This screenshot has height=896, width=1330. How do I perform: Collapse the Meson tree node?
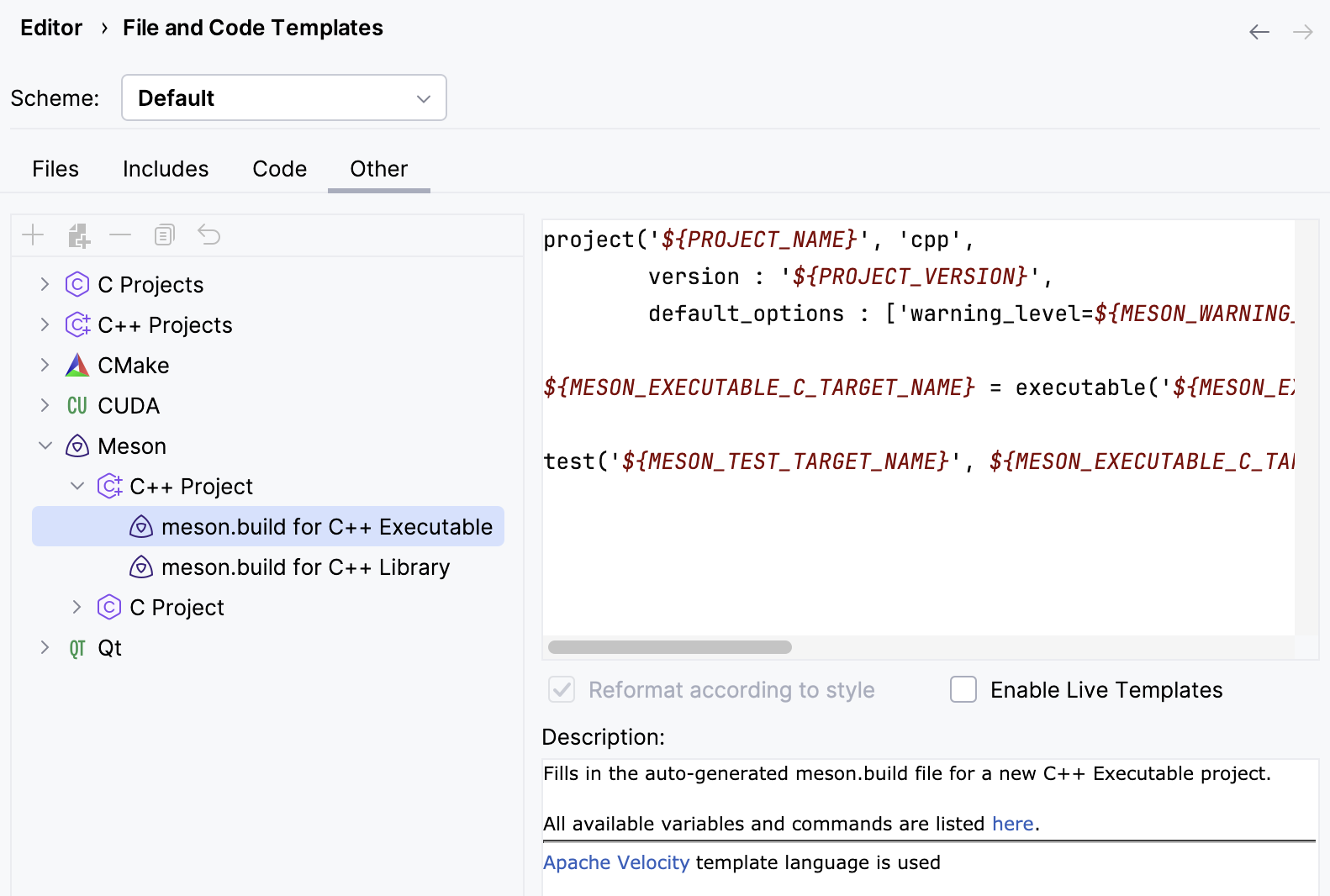45,446
